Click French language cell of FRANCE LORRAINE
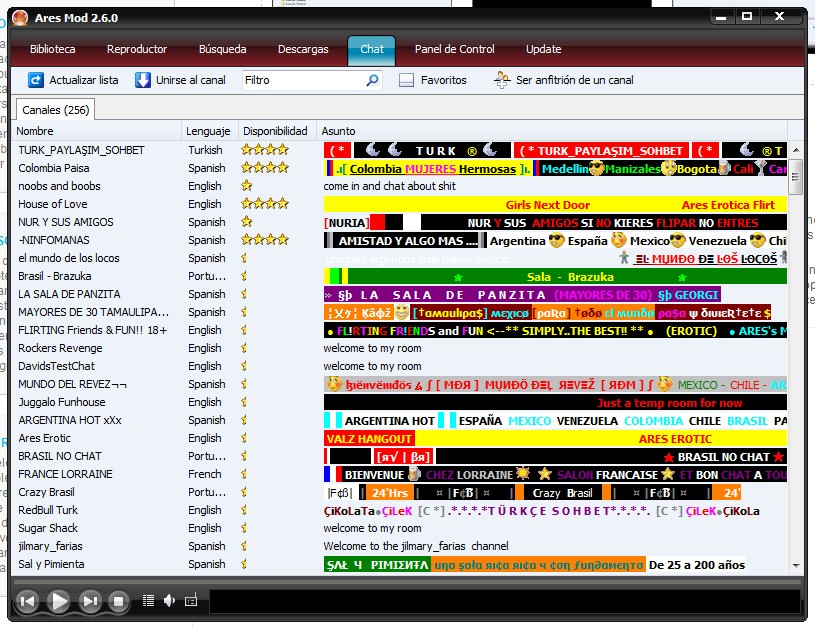815x629 pixels. pos(205,474)
